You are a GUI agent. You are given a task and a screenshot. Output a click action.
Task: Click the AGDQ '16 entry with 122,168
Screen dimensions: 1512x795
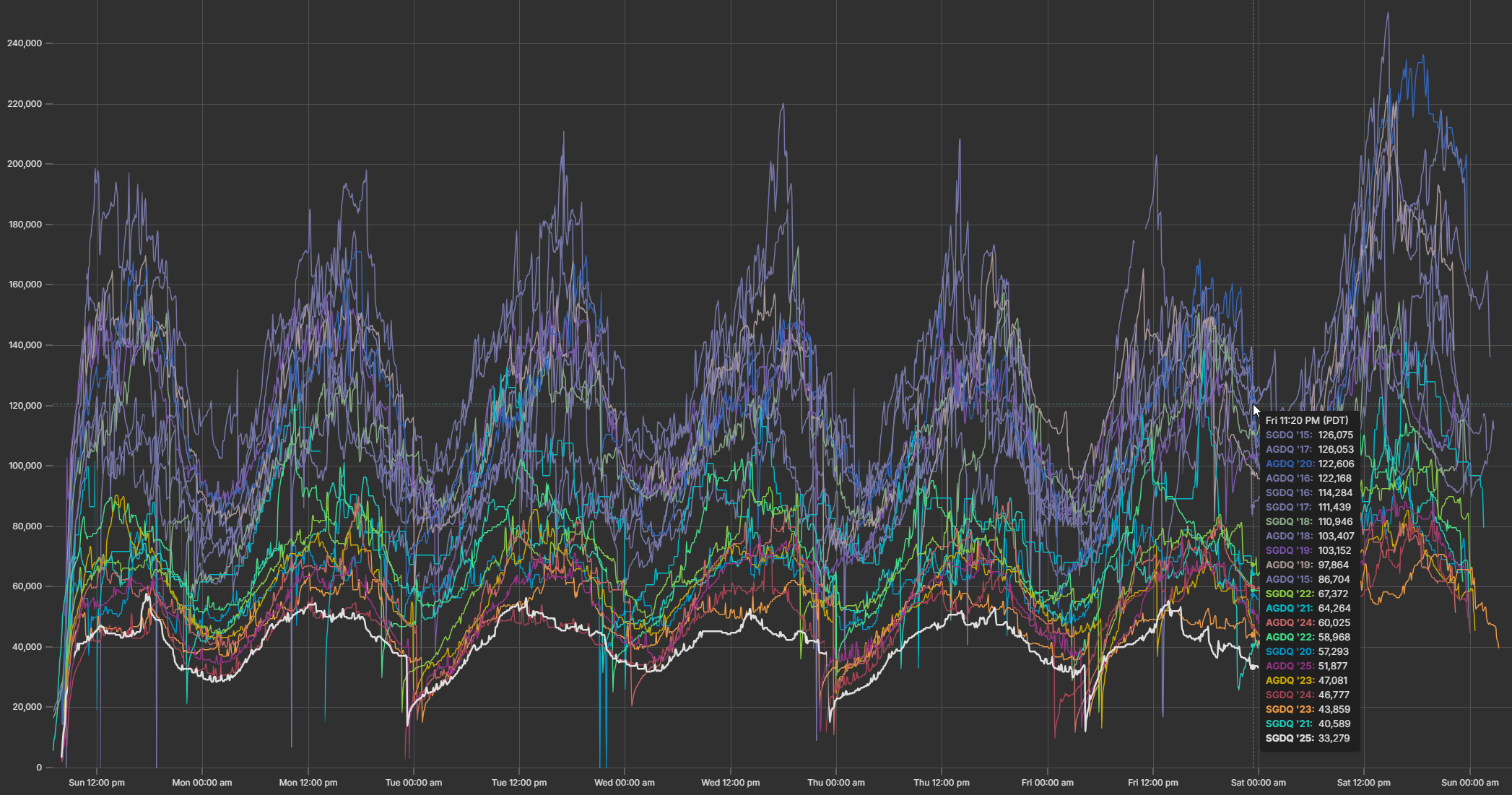click(1310, 478)
